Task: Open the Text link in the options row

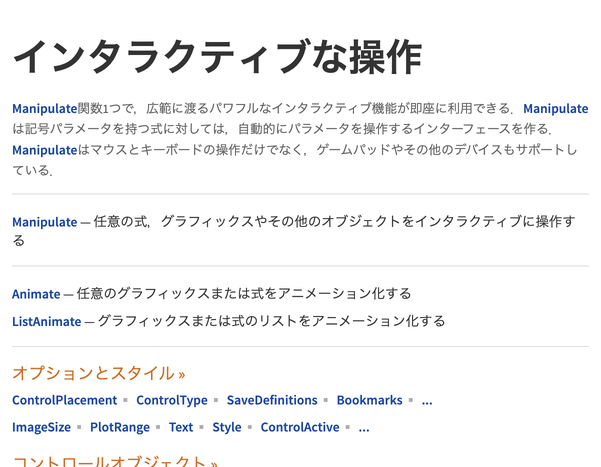Action: (181, 427)
